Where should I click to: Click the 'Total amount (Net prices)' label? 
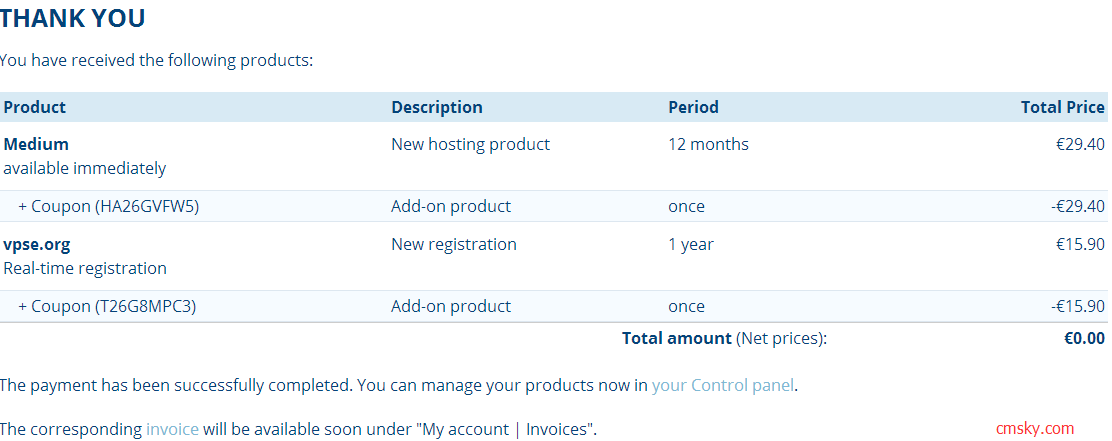click(724, 338)
